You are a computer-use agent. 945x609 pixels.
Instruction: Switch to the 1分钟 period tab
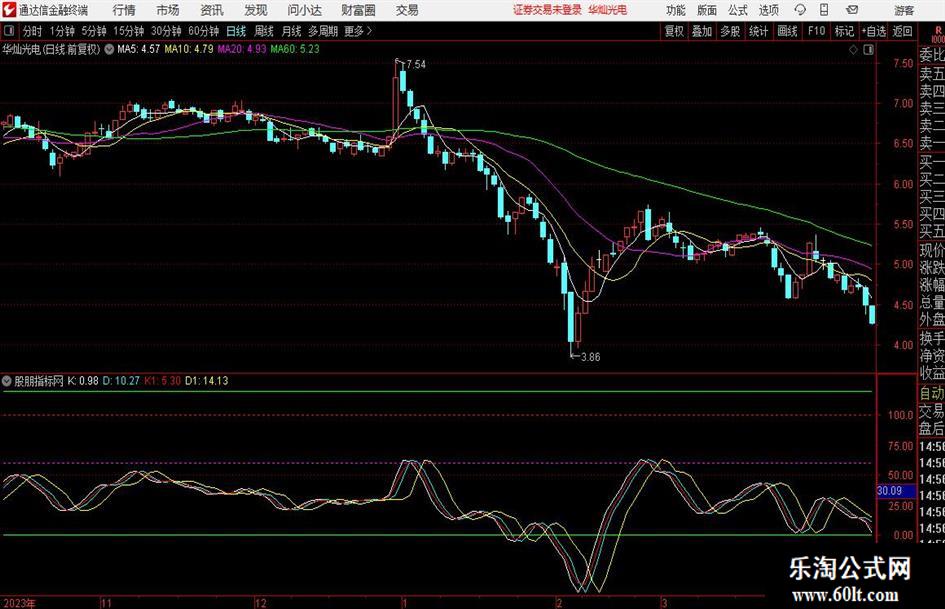click(x=62, y=31)
